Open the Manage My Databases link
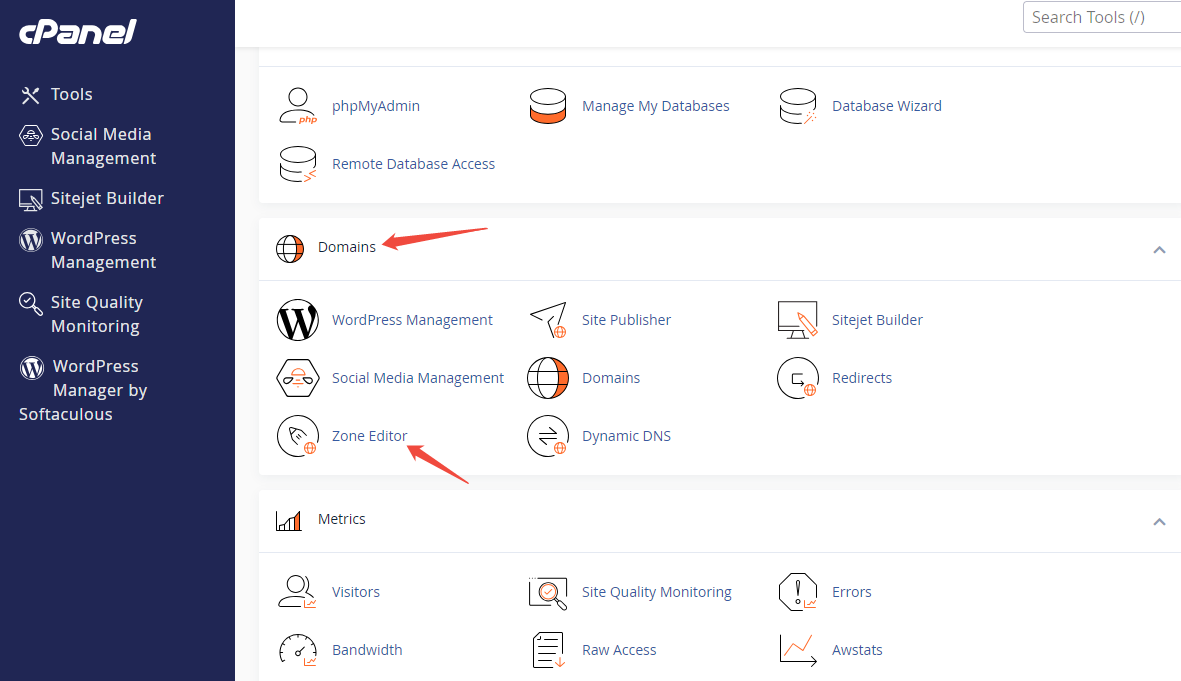Image resolution: width=1181 pixels, height=681 pixels. click(x=655, y=106)
